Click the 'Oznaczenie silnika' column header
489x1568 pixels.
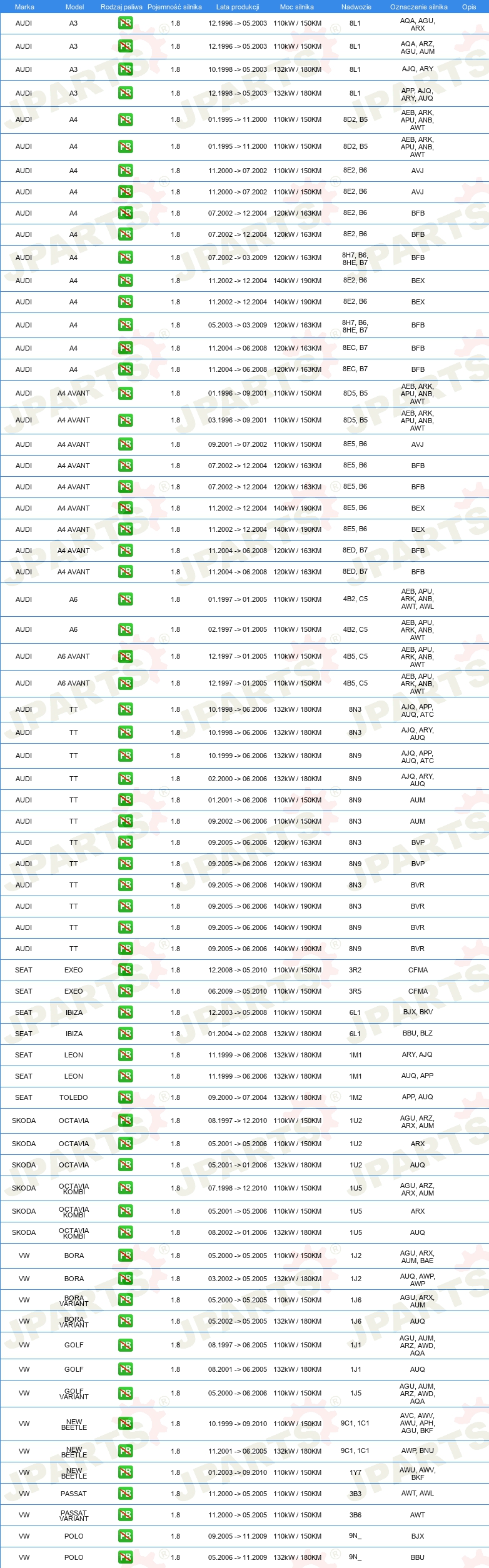tap(418, 7)
